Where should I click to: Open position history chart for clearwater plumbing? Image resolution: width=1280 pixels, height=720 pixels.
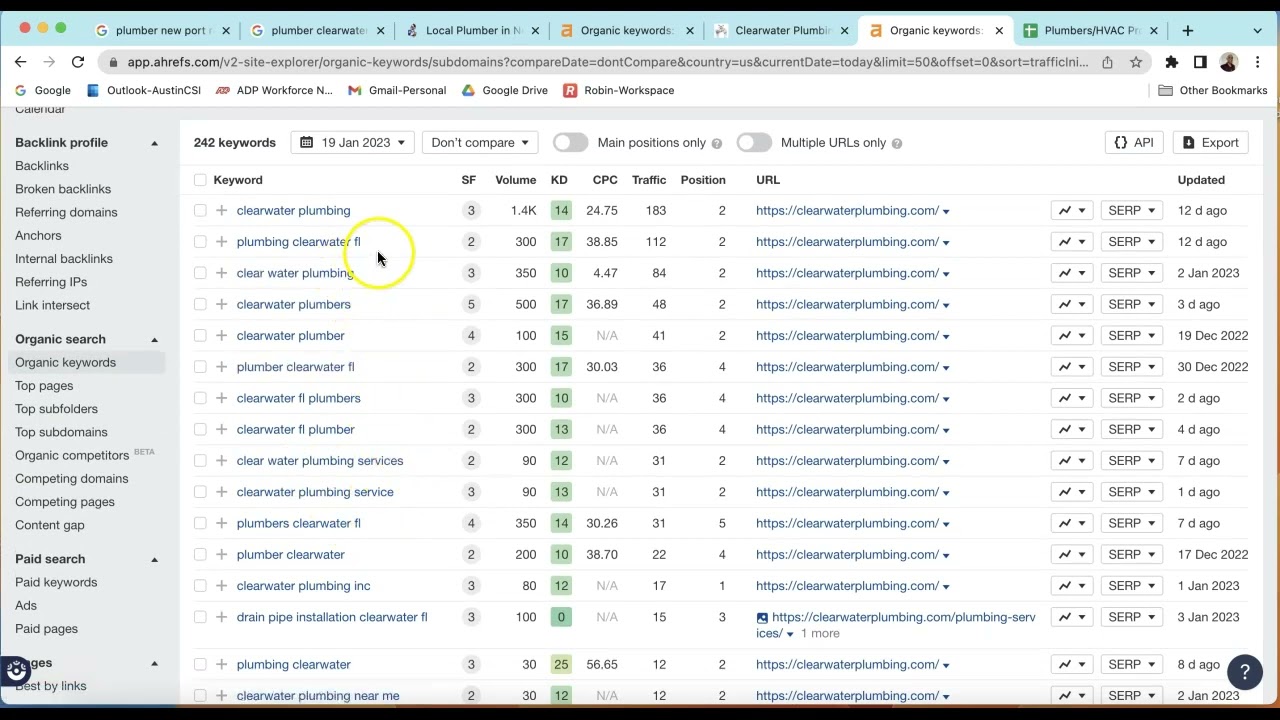tap(1071, 211)
